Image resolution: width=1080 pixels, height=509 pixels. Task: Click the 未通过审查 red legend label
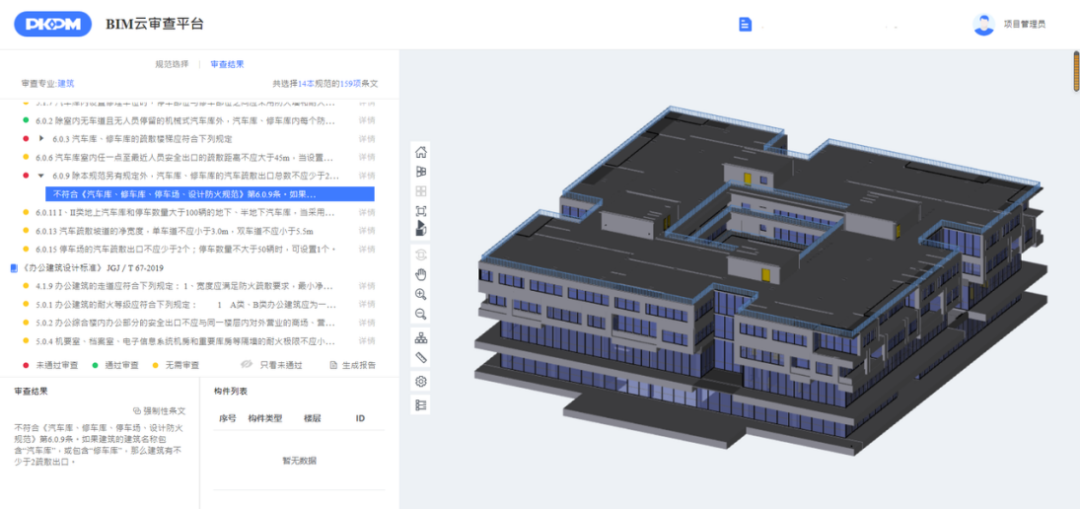tap(56, 365)
